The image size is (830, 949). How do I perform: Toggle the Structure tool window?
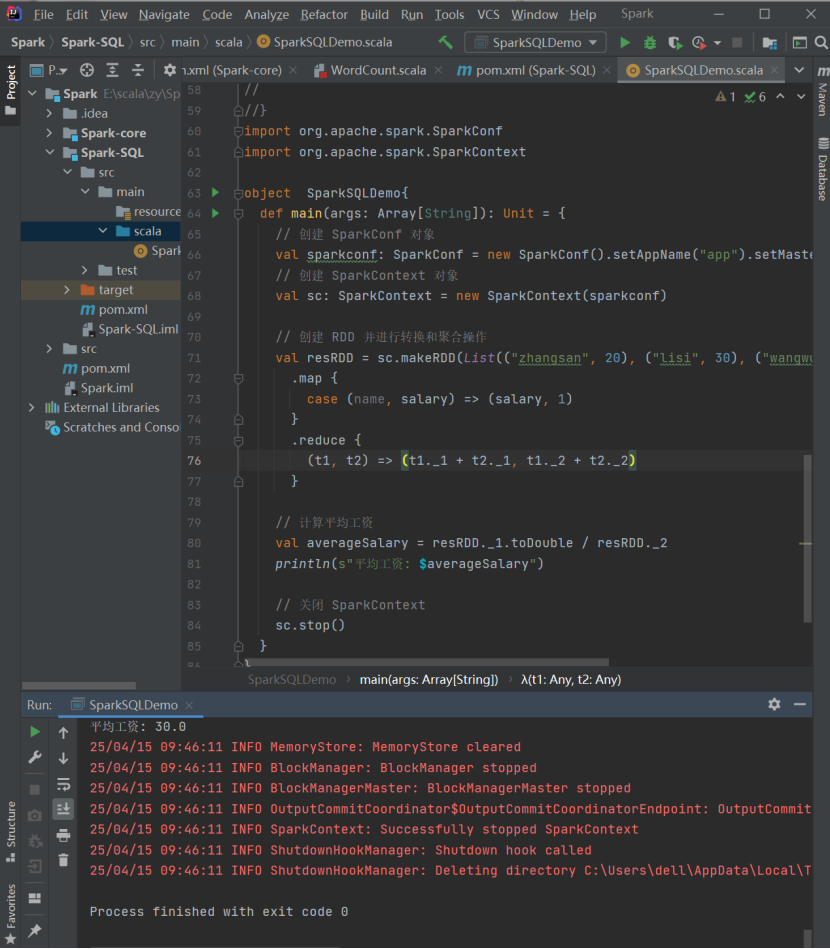[10, 832]
